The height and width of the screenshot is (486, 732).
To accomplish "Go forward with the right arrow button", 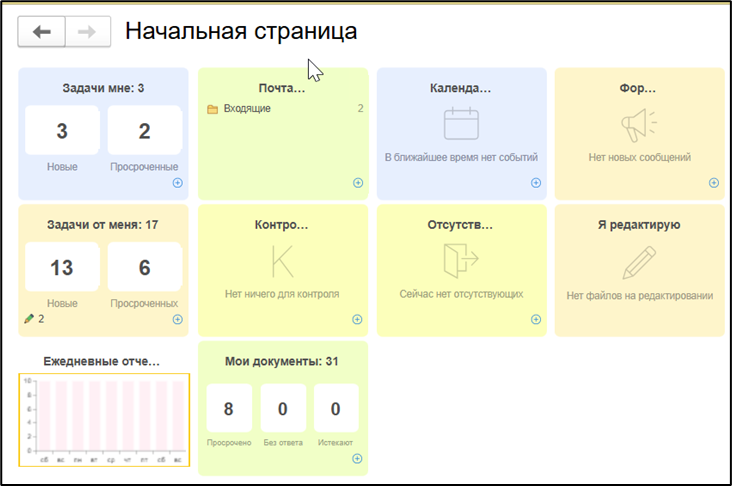I will click(88, 32).
